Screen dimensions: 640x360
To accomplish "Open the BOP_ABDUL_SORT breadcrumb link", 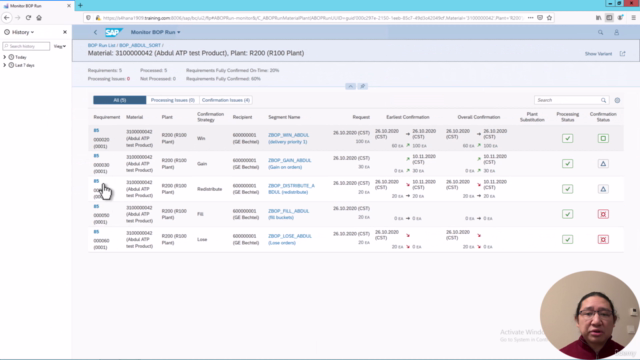I will 140,45.
